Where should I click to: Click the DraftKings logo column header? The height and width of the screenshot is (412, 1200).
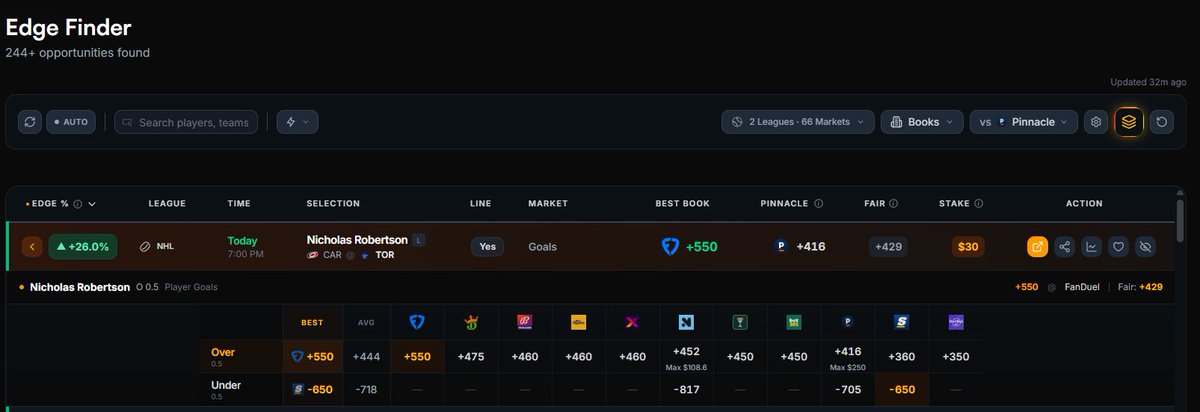pos(471,322)
